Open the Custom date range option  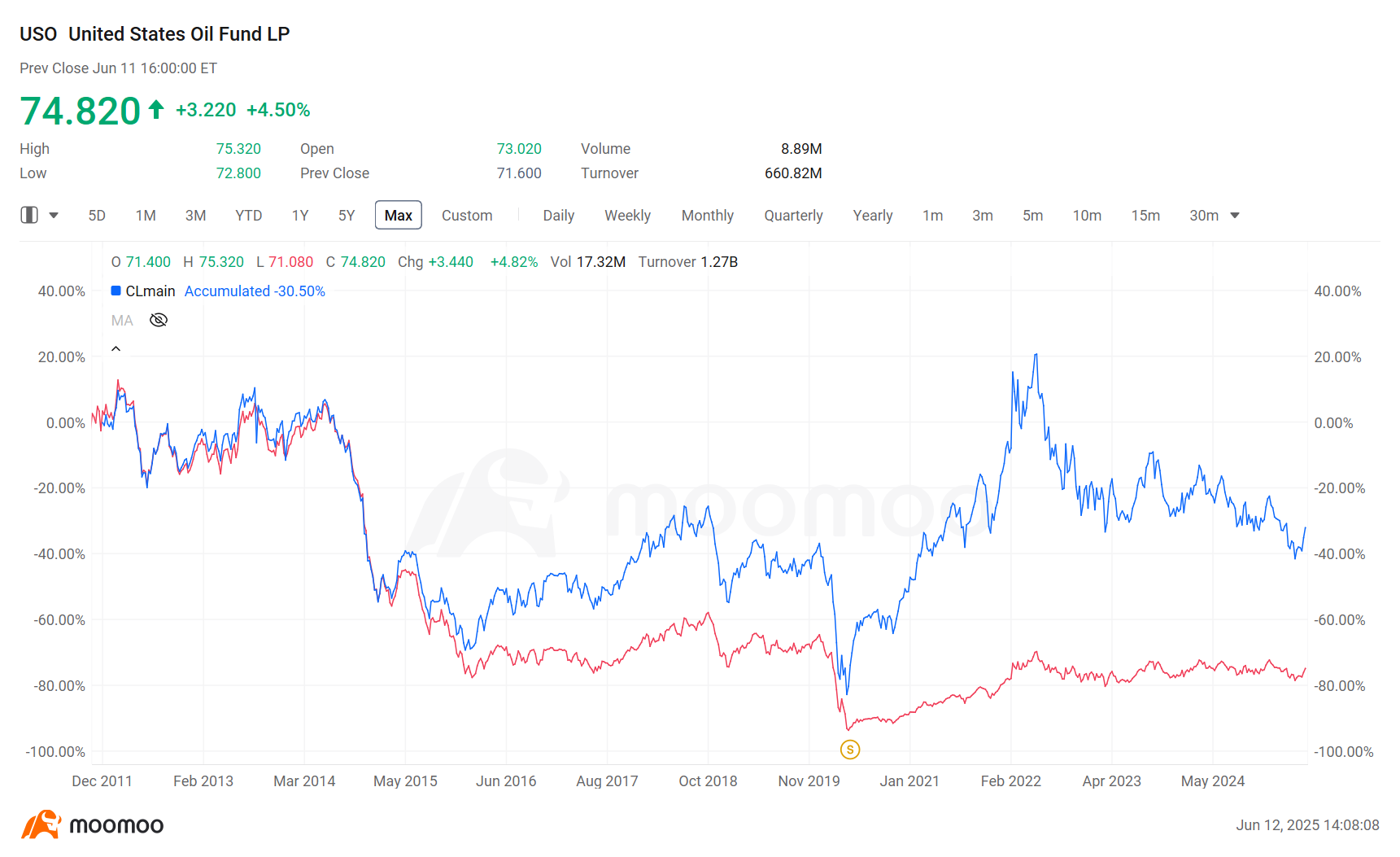(x=467, y=216)
